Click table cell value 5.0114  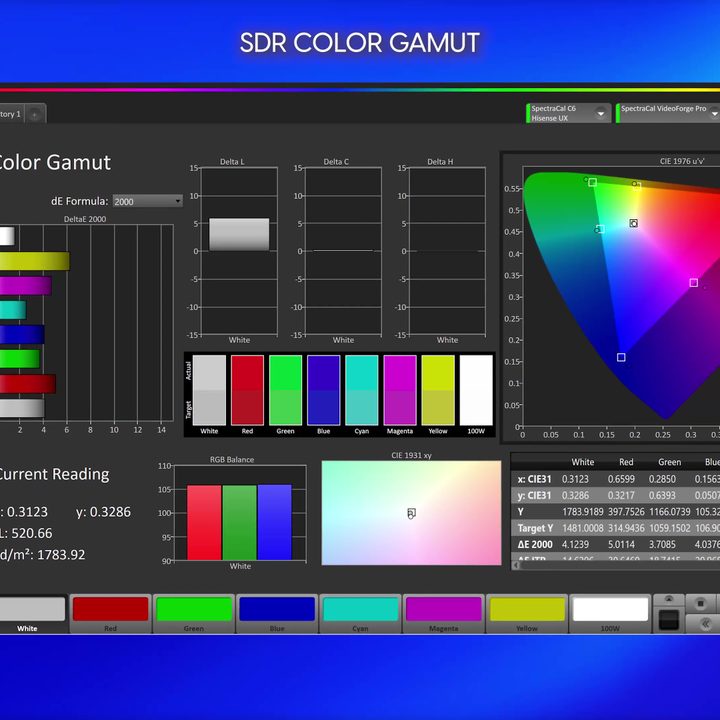[621, 545]
